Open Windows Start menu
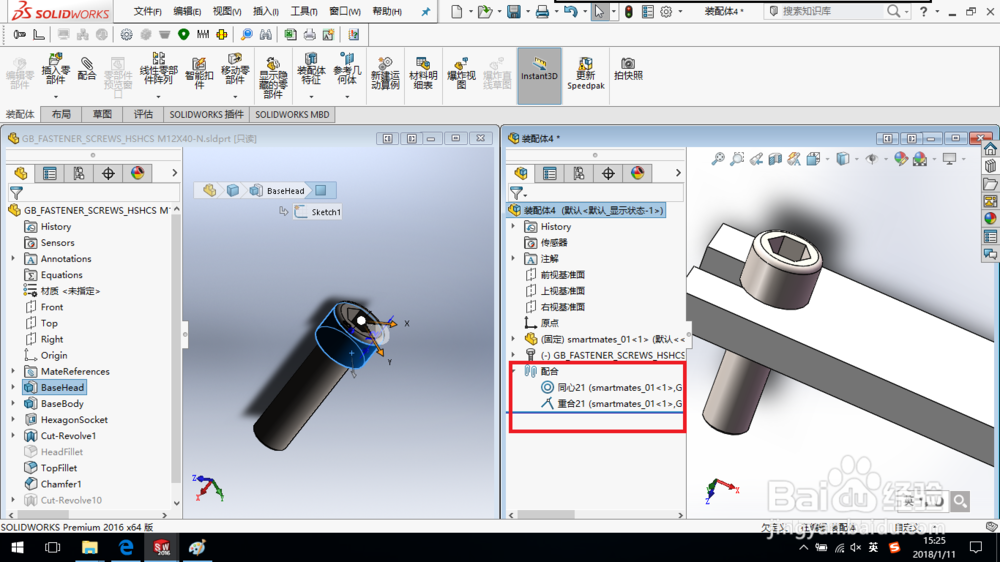 pyautogui.click(x=17, y=547)
